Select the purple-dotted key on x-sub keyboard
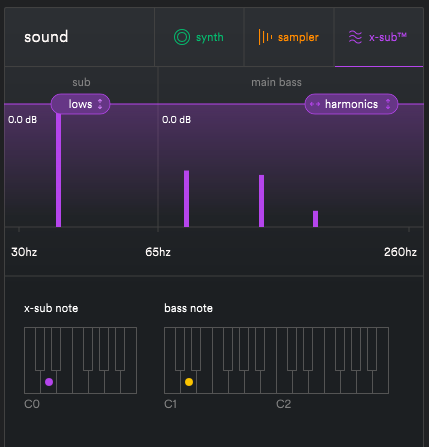 pyautogui.click(x=49, y=382)
